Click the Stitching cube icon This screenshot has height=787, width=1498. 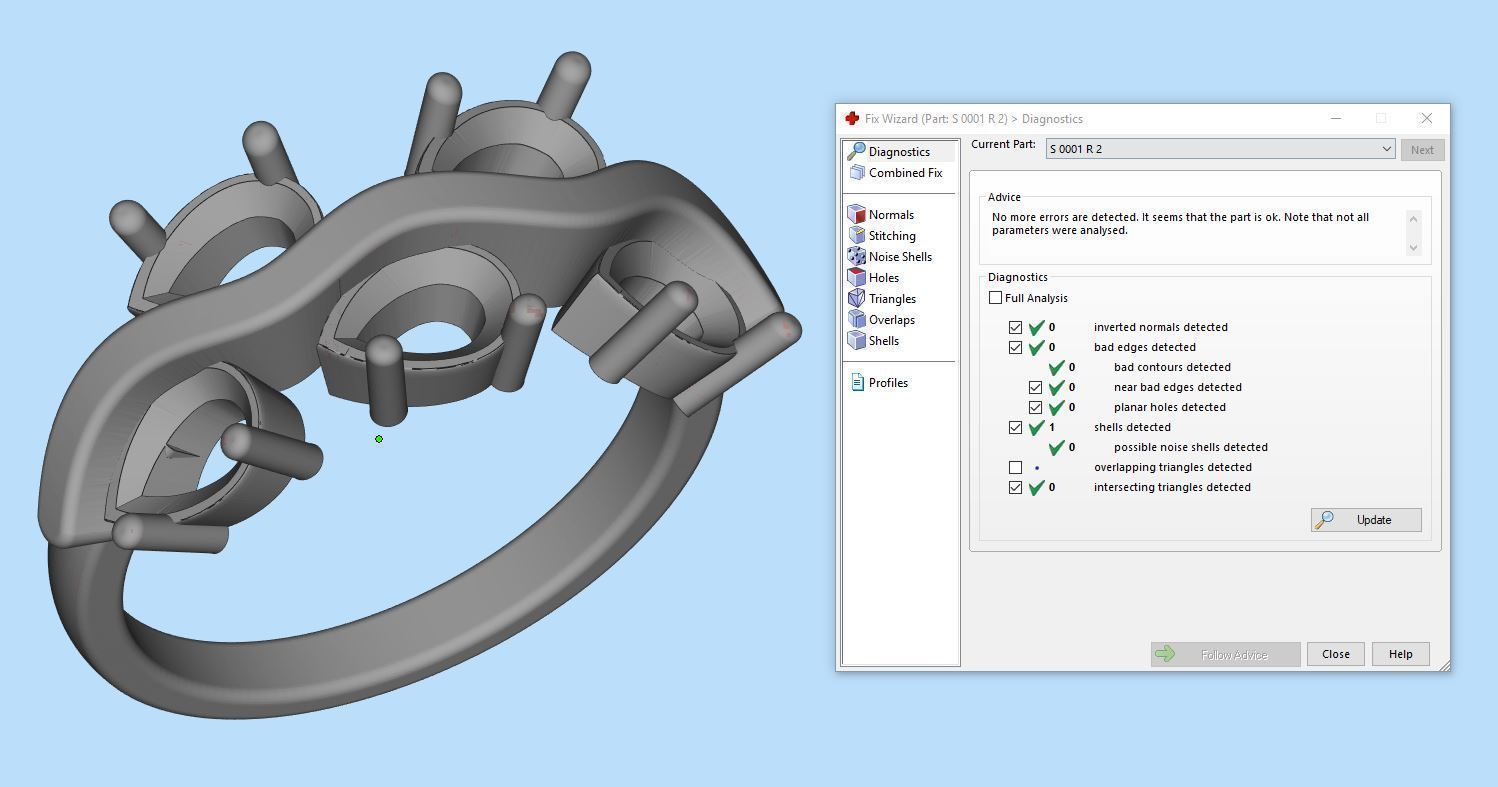(856, 235)
